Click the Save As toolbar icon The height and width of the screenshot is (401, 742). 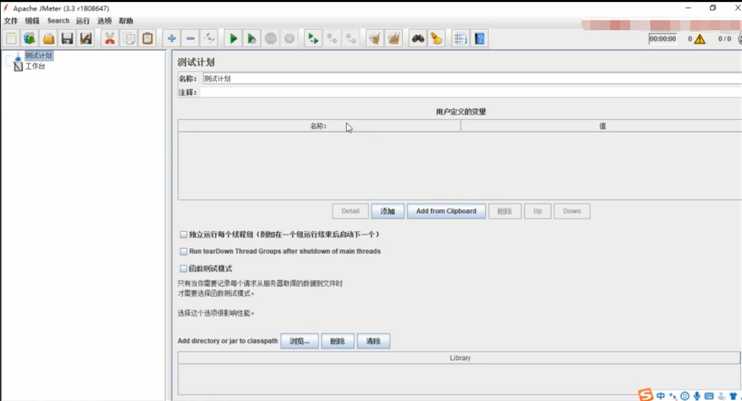click(x=86, y=38)
